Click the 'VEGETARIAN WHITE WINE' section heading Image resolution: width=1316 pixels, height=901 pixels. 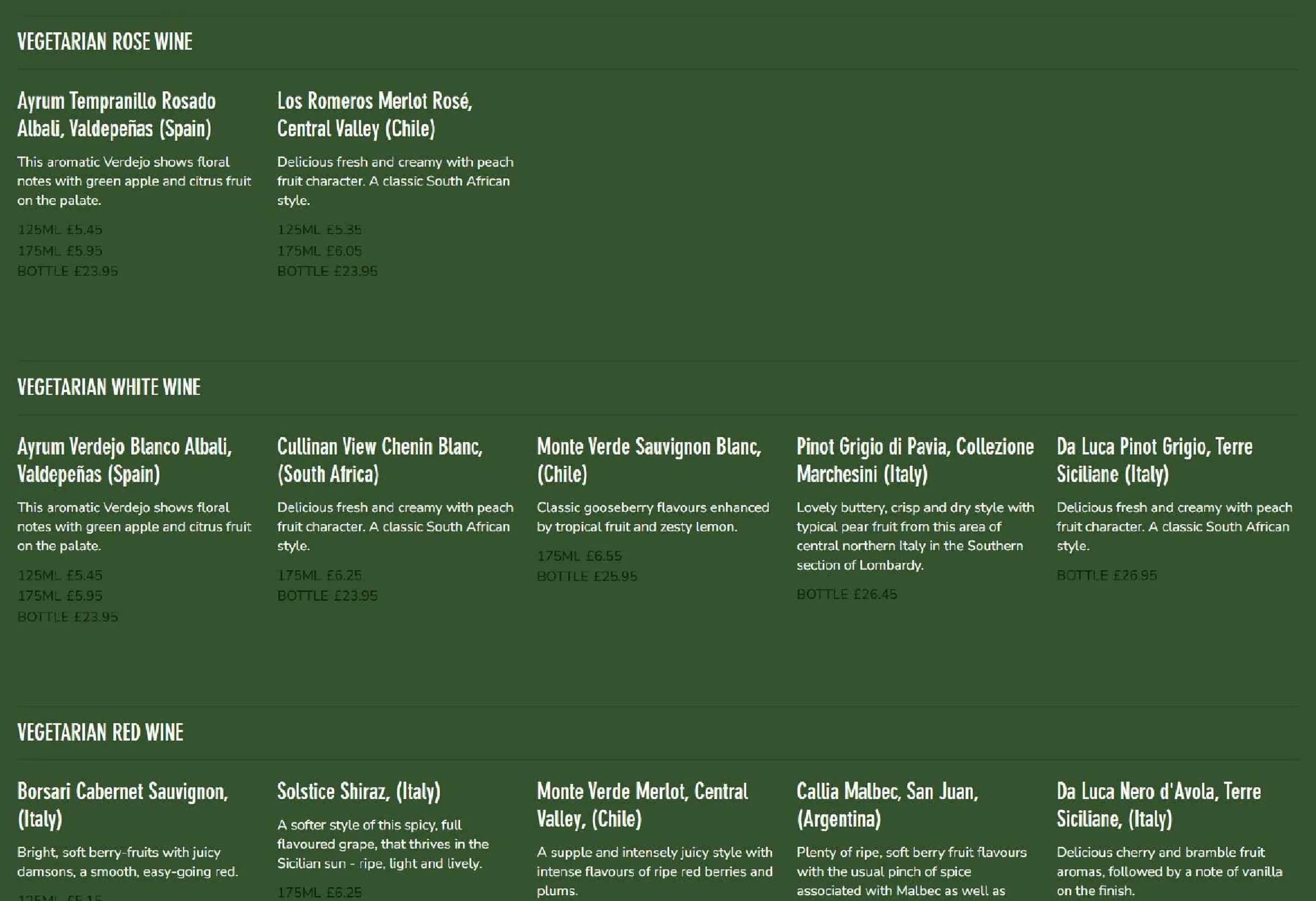point(109,387)
